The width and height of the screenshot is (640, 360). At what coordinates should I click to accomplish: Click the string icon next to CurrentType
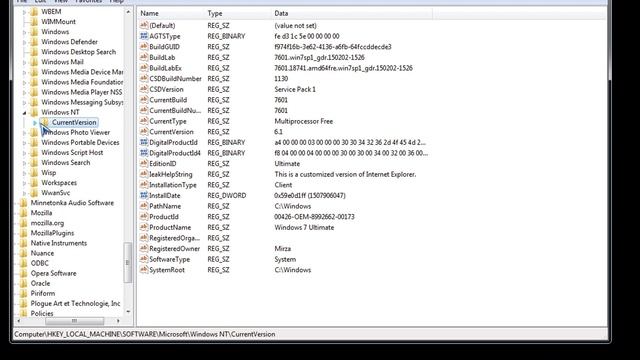[x=144, y=121]
